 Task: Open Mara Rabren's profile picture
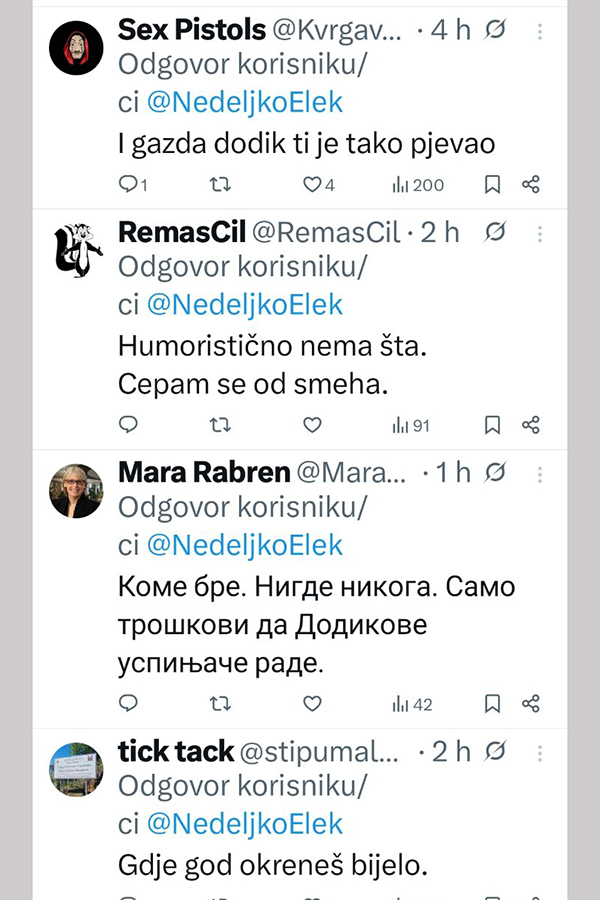pyautogui.click(x=76, y=491)
